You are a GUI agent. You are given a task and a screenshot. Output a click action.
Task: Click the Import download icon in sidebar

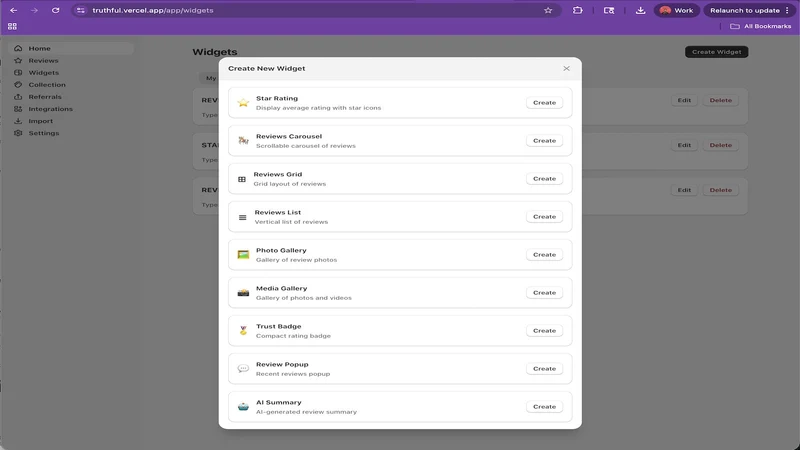click(x=18, y=121)
